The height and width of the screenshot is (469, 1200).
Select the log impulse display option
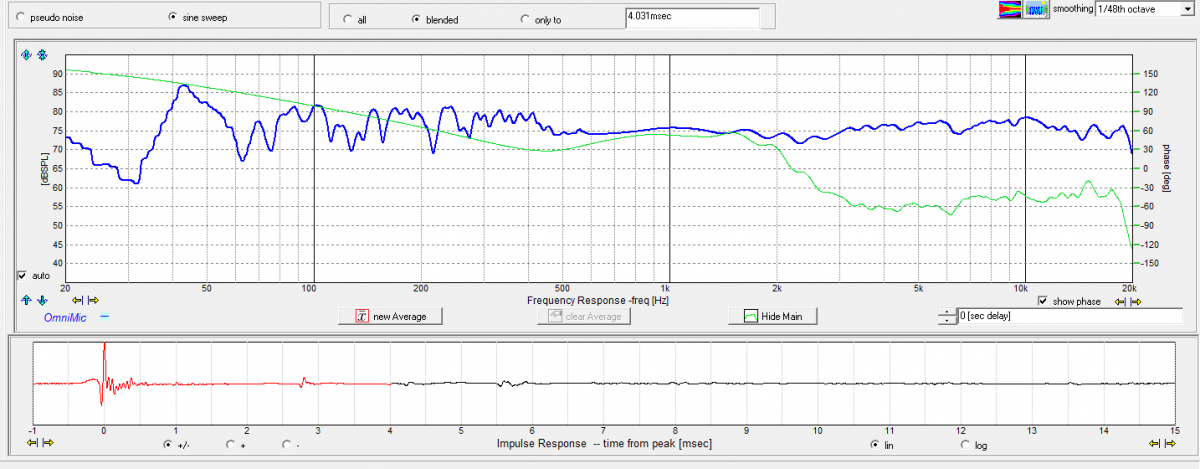tap(965, 444)
